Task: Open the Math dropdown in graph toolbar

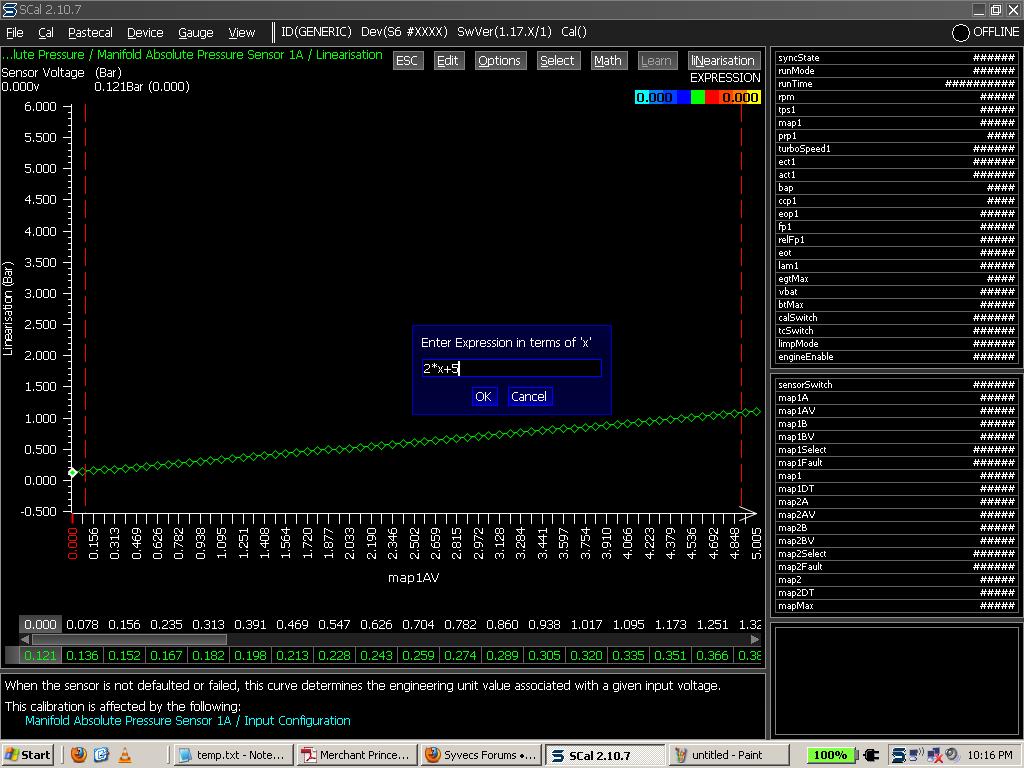Action: [x=607, y=61]
